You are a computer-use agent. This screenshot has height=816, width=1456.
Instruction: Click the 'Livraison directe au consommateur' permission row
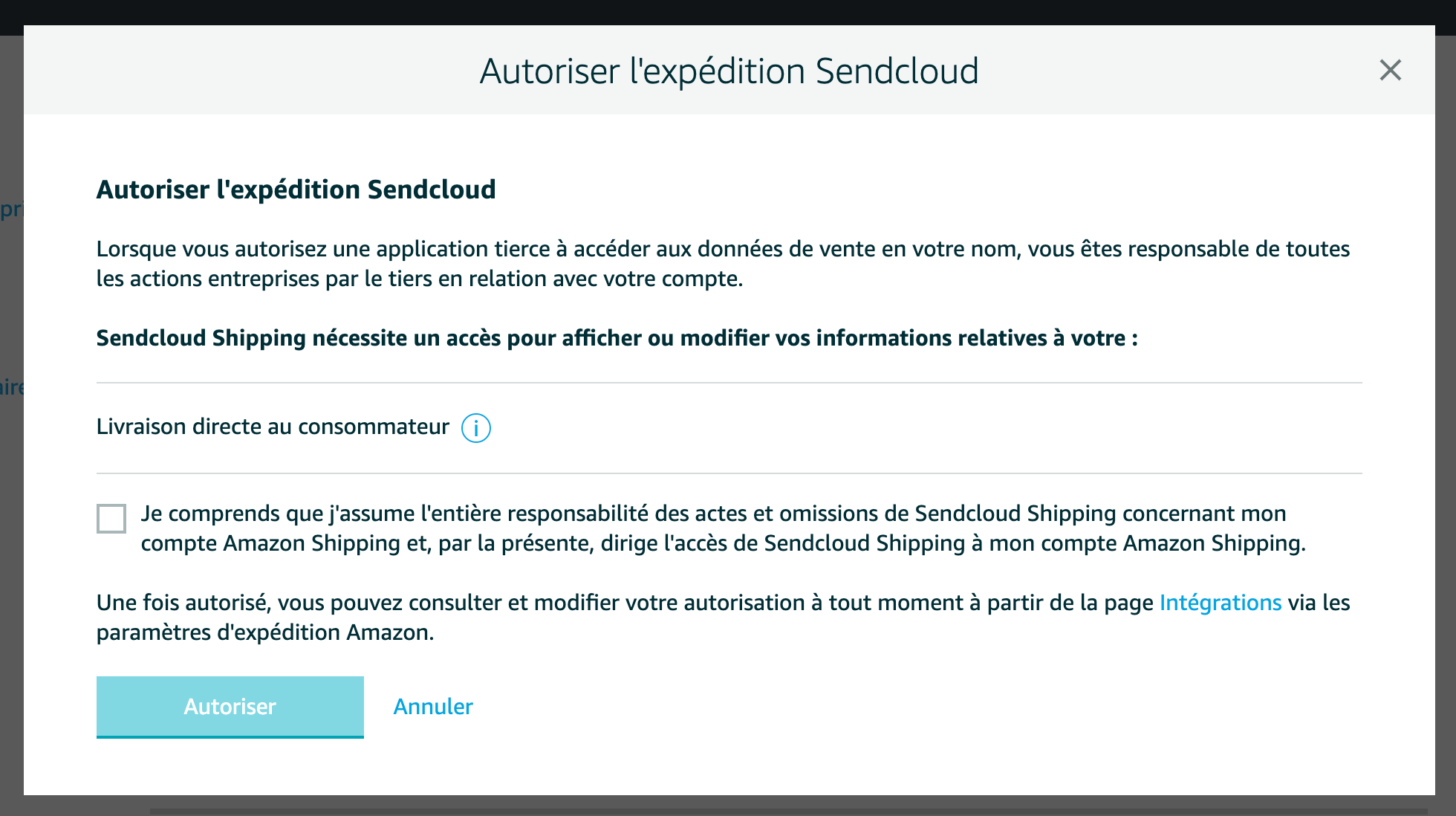729,427
